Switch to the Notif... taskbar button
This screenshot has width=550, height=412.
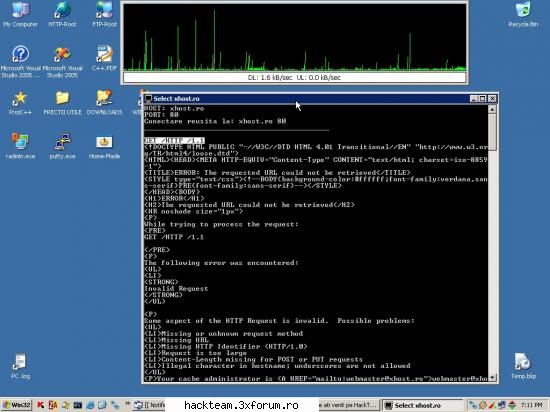click(x=149, y=405)
